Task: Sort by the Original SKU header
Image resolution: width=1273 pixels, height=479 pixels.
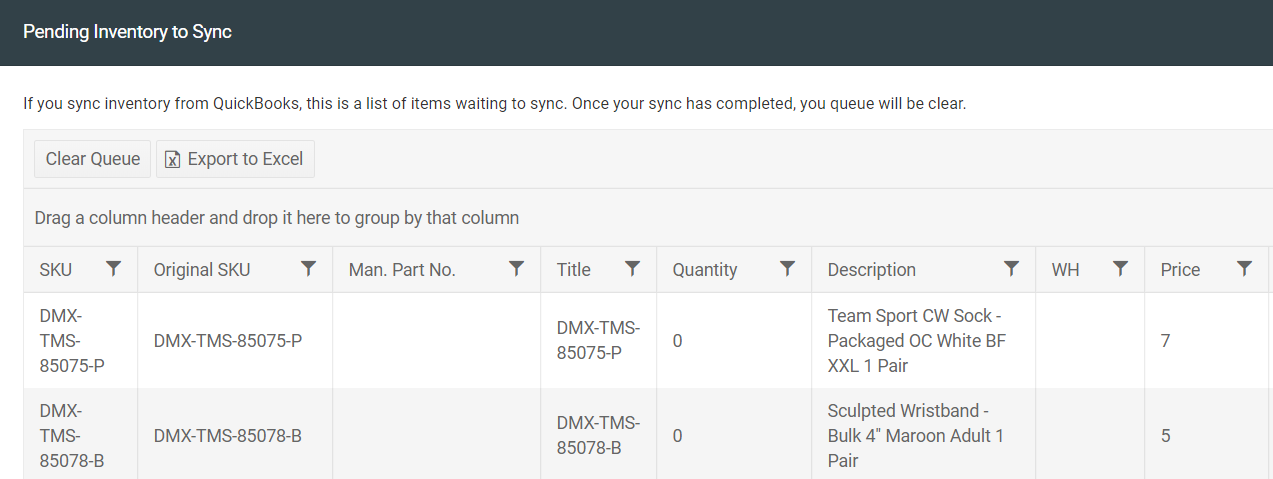Action: click(x=202, y=270)
